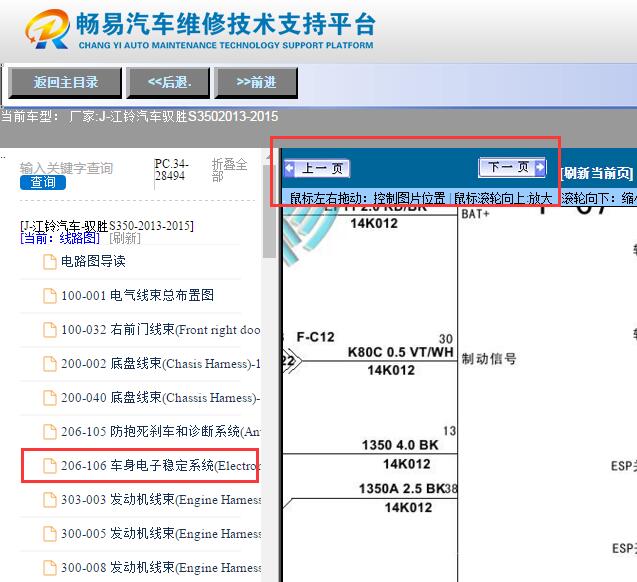Click the document icon beside 300-005
The image size is (637, 582).
(50, 534)
